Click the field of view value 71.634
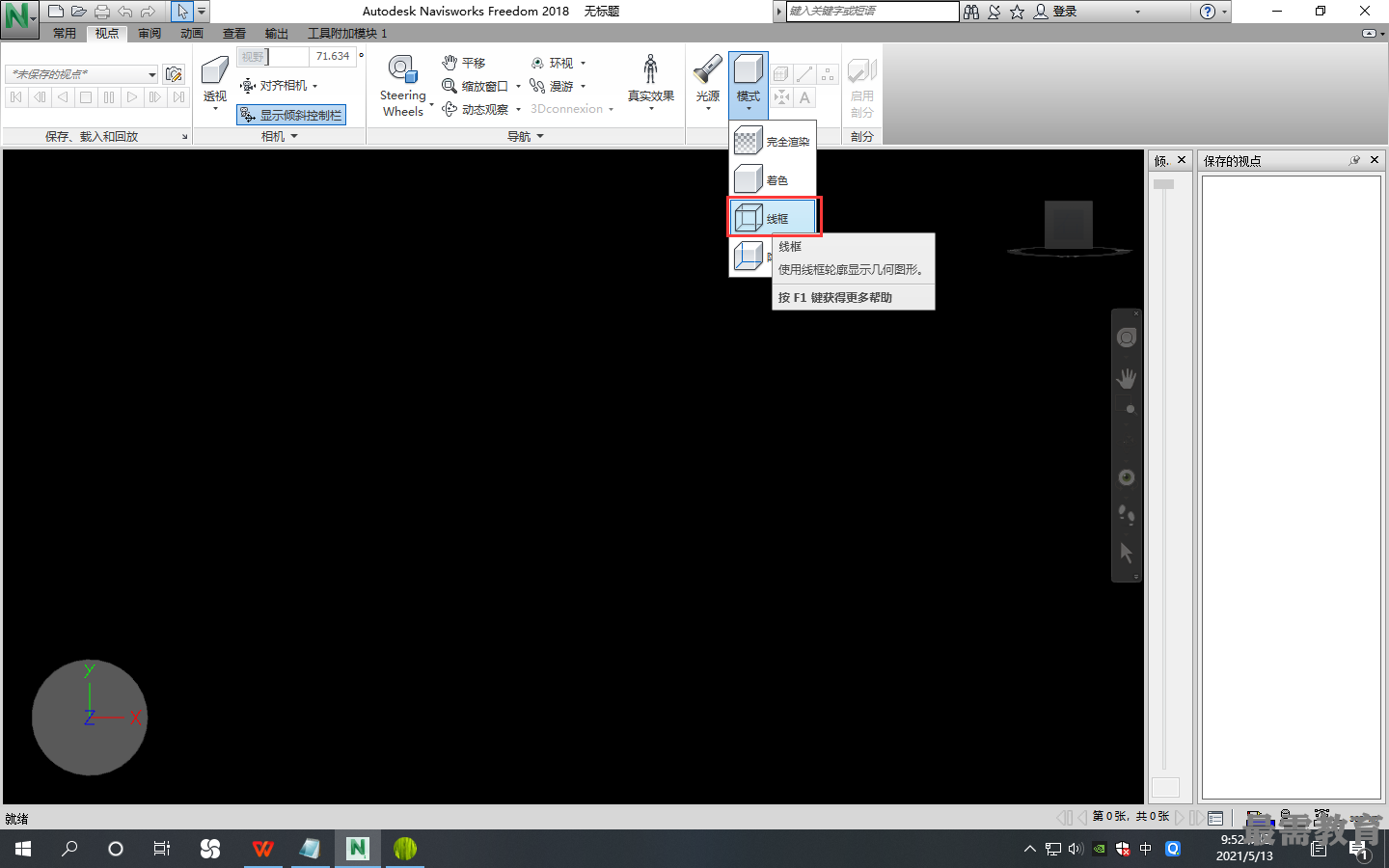Viewport: 1389px width, 868px height. [333, 57]
